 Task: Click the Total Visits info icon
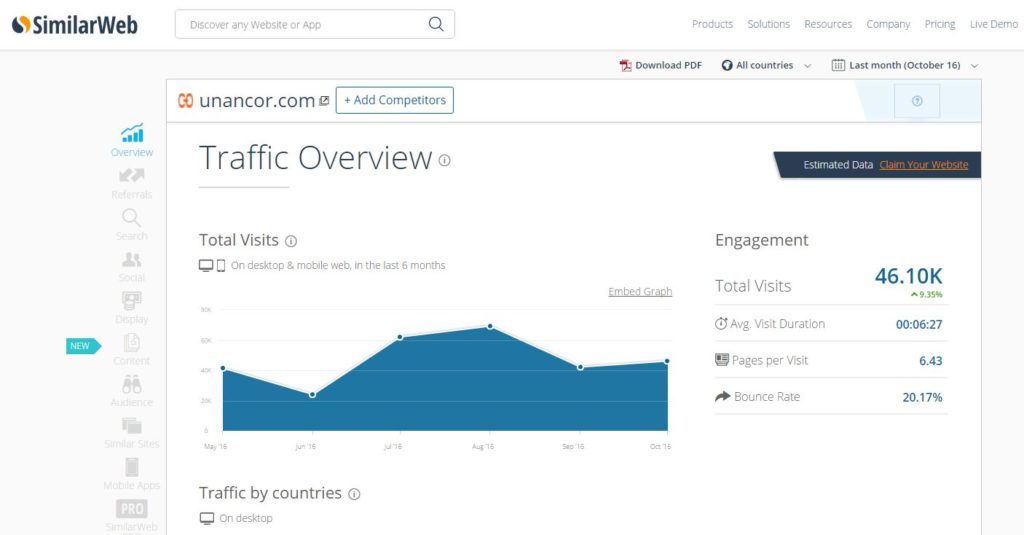(x=291, y=241)
